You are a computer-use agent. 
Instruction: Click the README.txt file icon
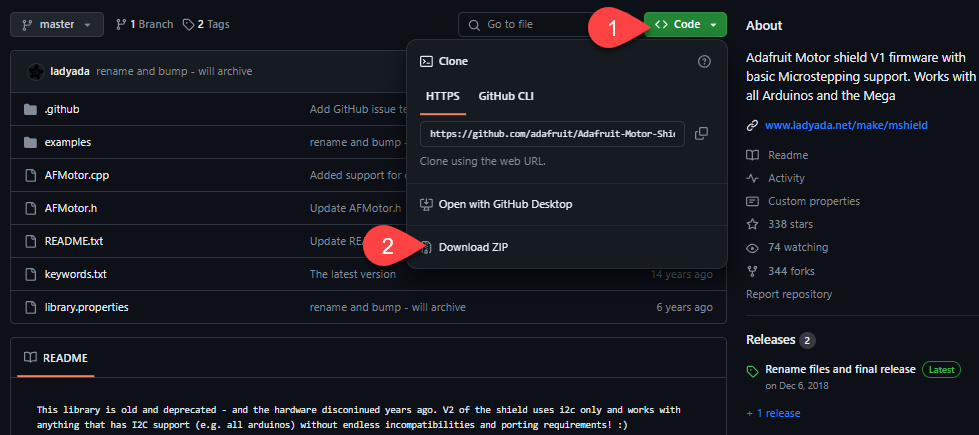pos(30,241)
